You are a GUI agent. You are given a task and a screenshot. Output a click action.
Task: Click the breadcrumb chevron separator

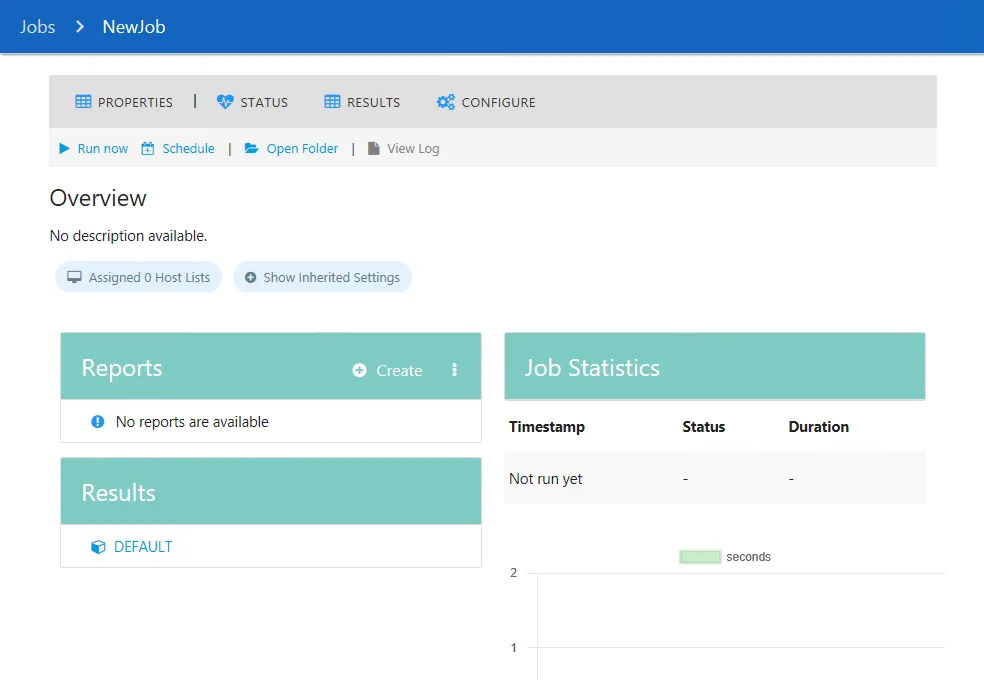(x=80, y=27)
